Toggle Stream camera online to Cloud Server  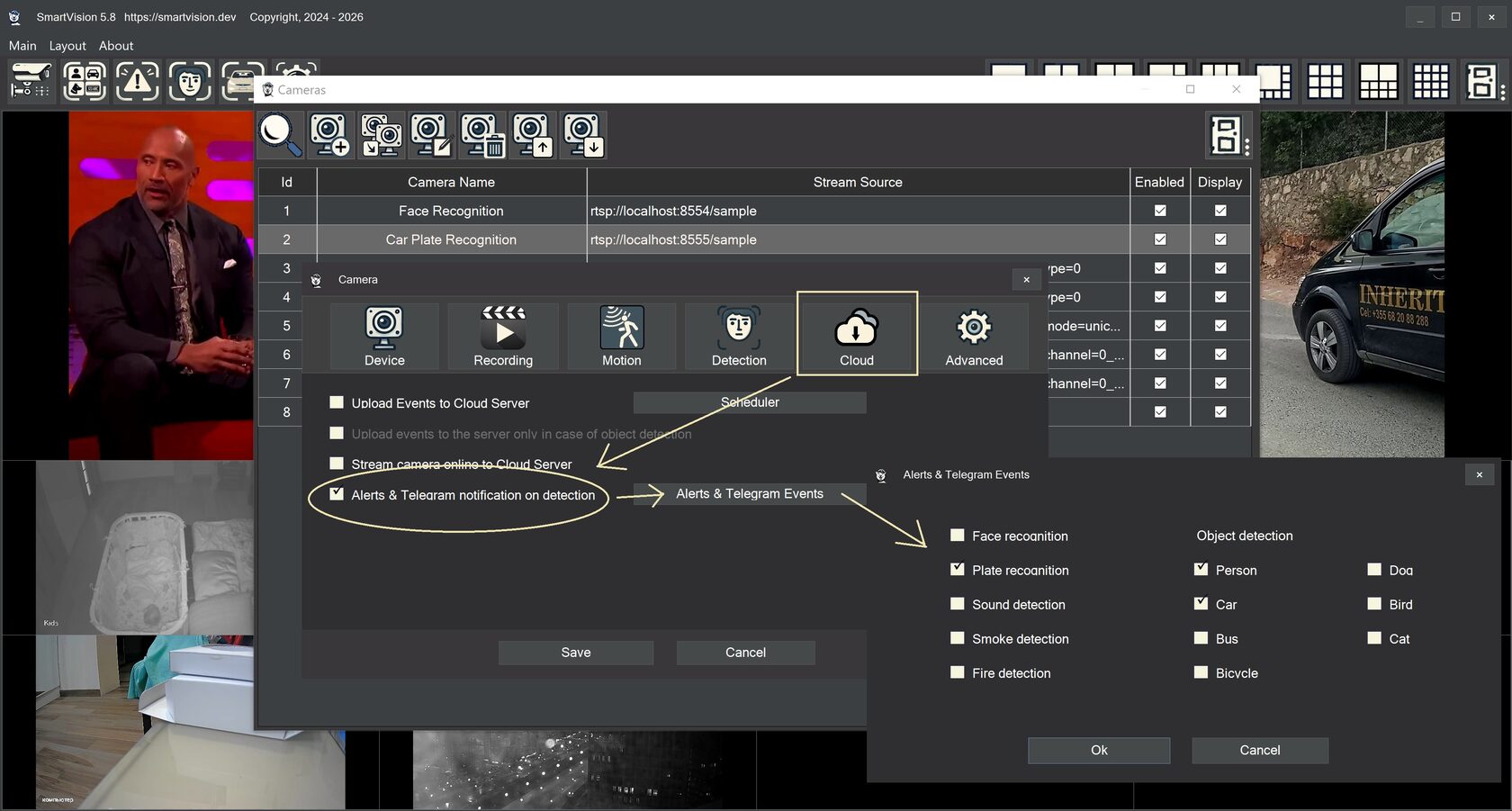coord(337,464)
